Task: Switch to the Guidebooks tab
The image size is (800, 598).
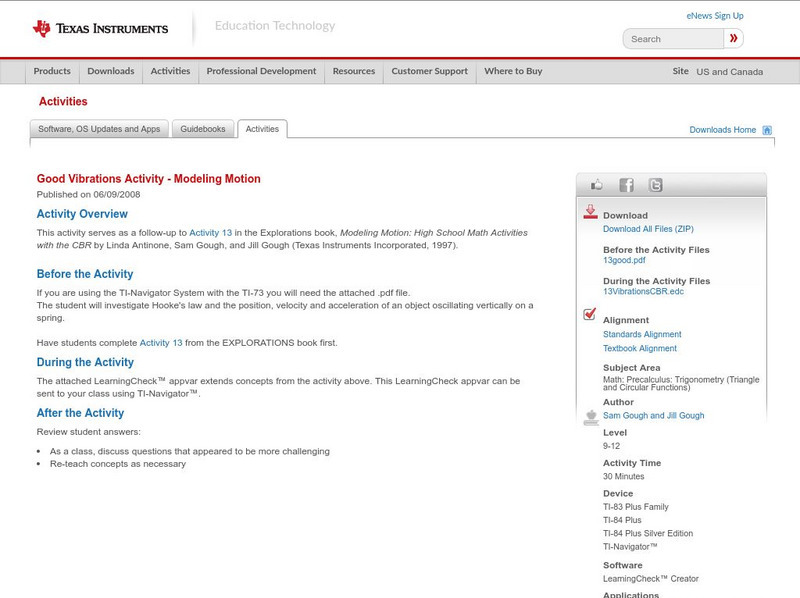Action: pyautogui.click(x=202, y=128)
